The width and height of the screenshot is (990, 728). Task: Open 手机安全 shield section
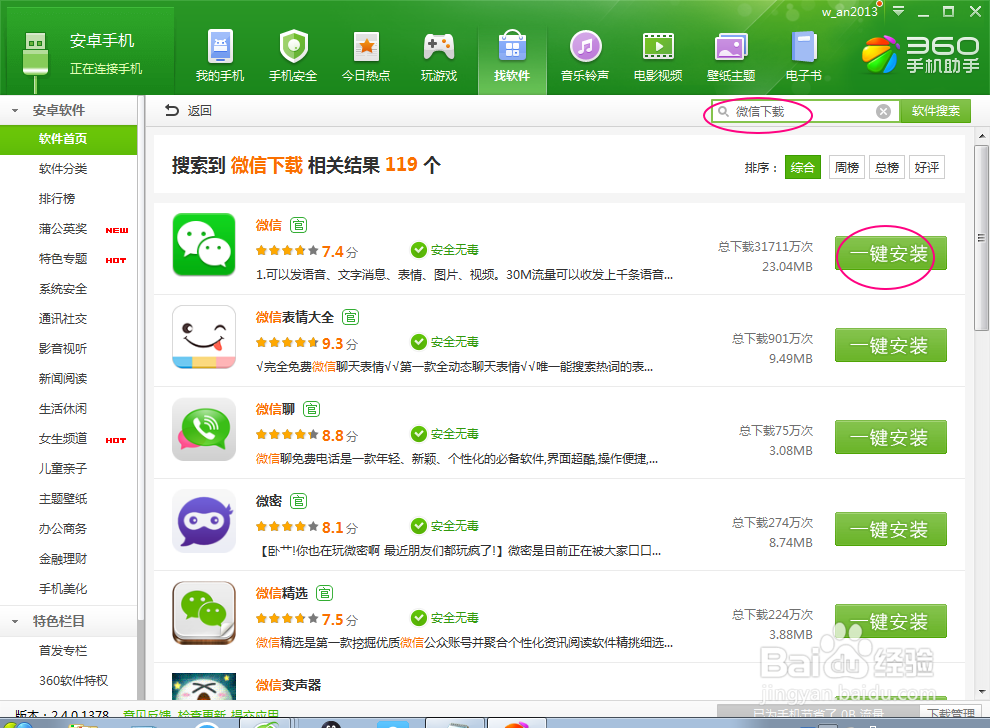293,56
